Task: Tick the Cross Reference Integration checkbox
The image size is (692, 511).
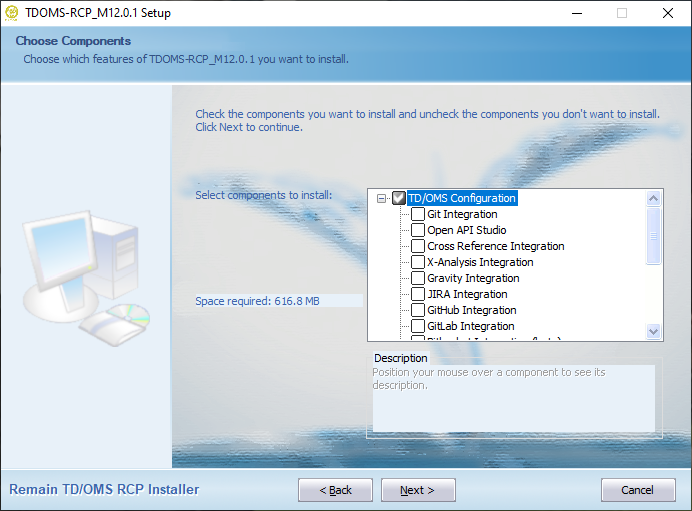Action: [418, 246]
